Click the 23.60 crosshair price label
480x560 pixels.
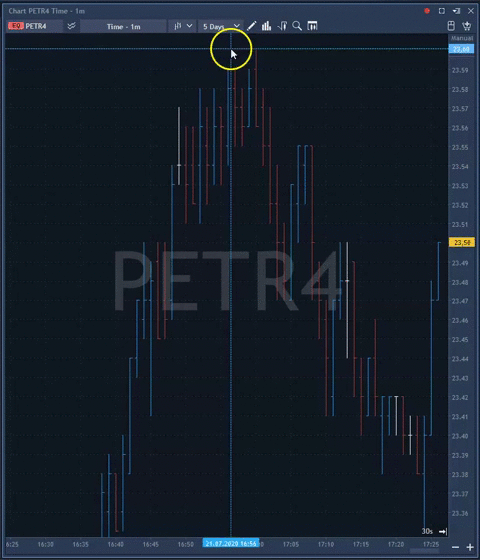[x=461, y=49]
